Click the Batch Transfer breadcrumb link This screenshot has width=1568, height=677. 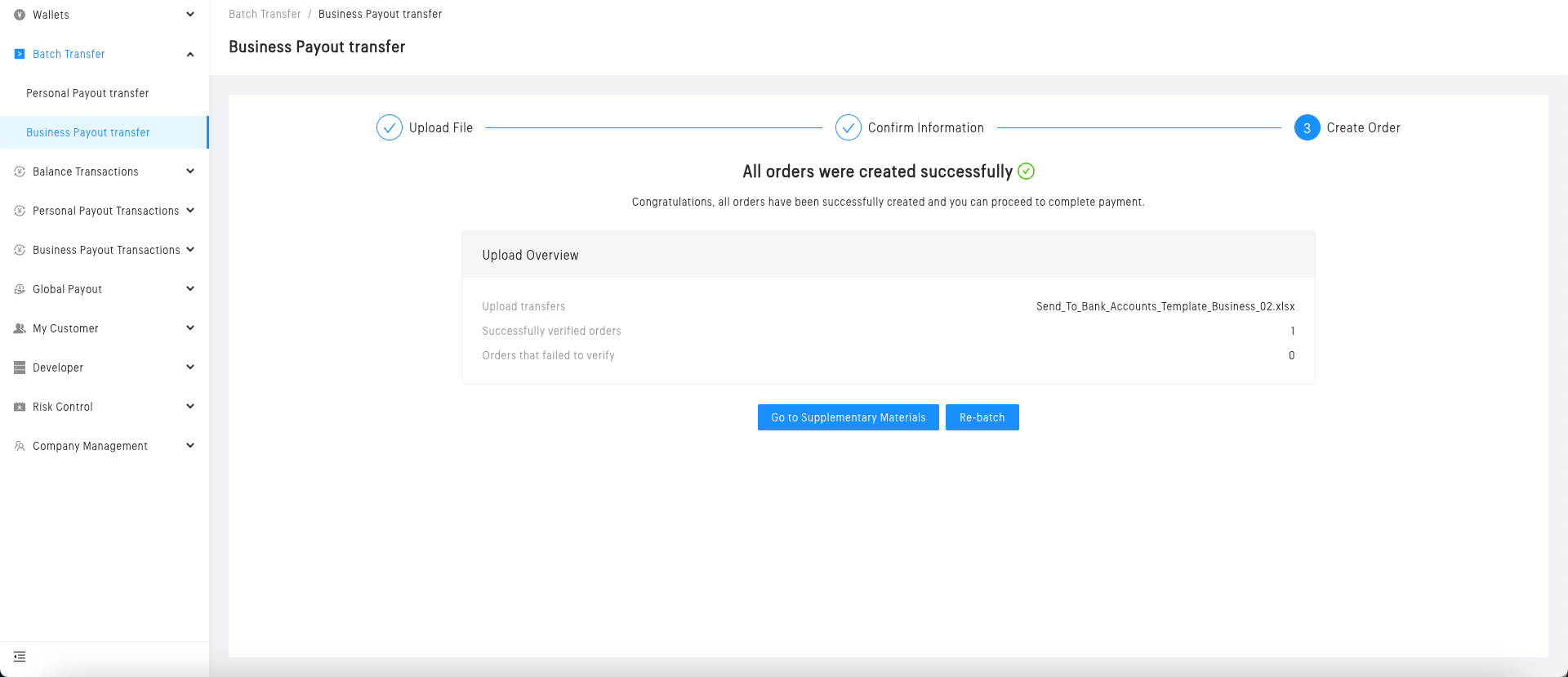(265, 14)
